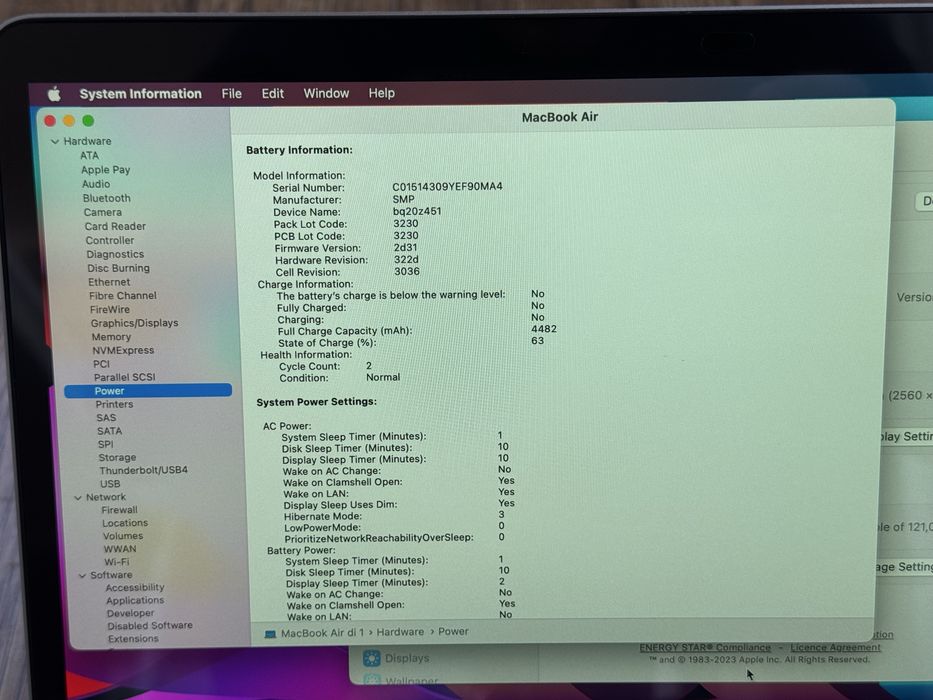933x700 pixels.
Task: Close the System Information window
Action: point(50,121)
